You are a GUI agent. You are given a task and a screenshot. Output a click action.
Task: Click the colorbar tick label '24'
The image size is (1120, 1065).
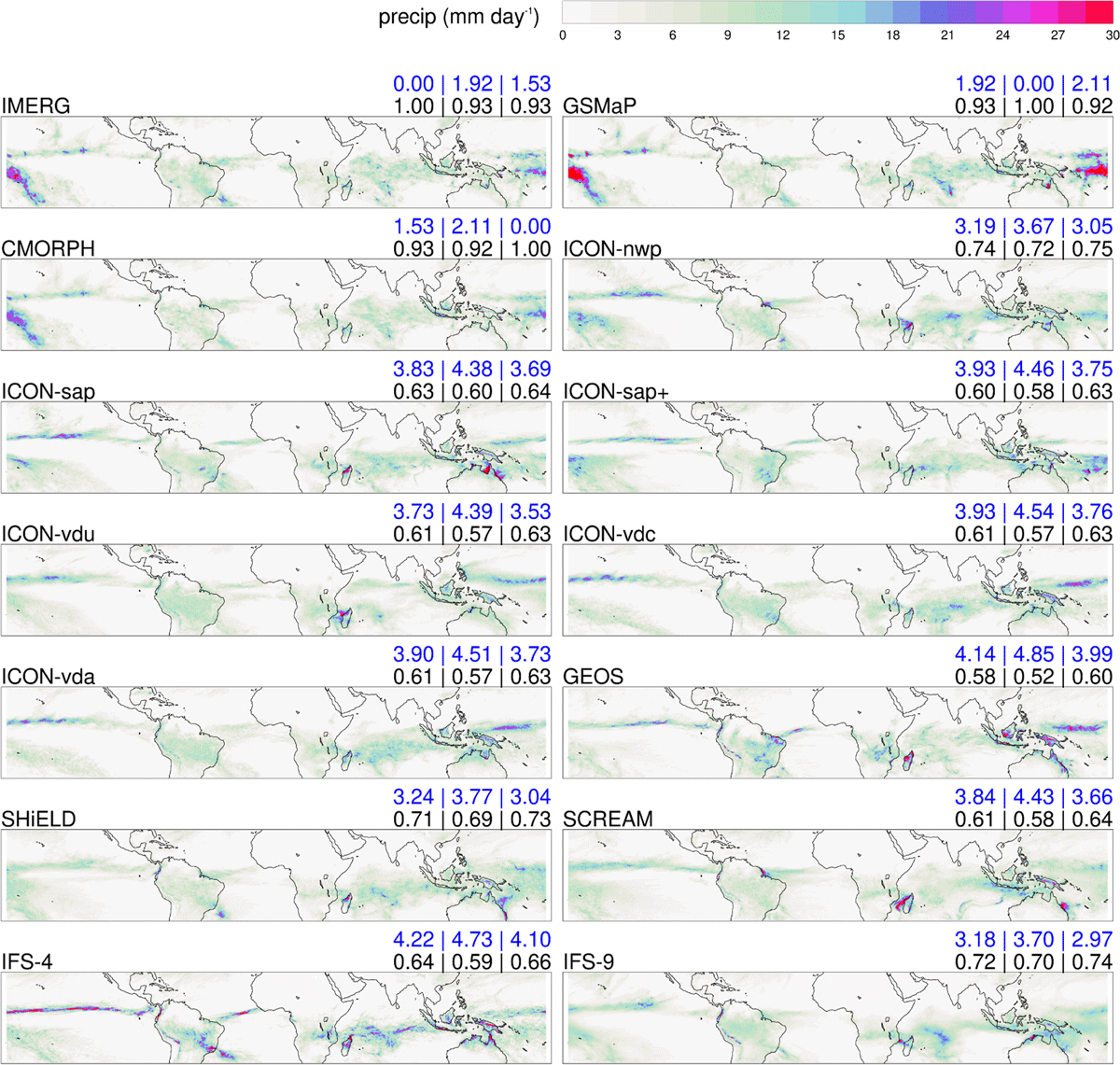click(x=1002, y=35)
